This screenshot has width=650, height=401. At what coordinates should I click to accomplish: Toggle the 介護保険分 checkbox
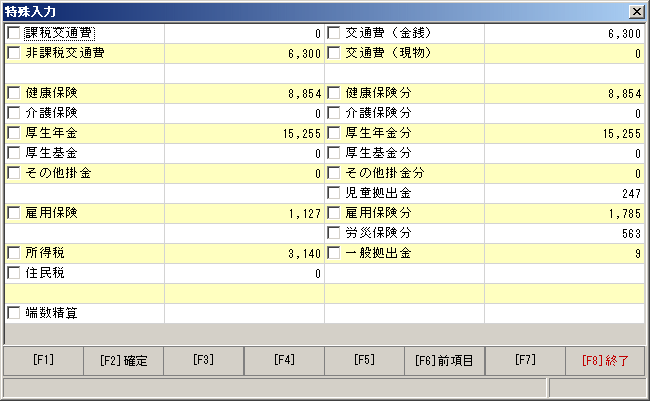pos(334,112)
